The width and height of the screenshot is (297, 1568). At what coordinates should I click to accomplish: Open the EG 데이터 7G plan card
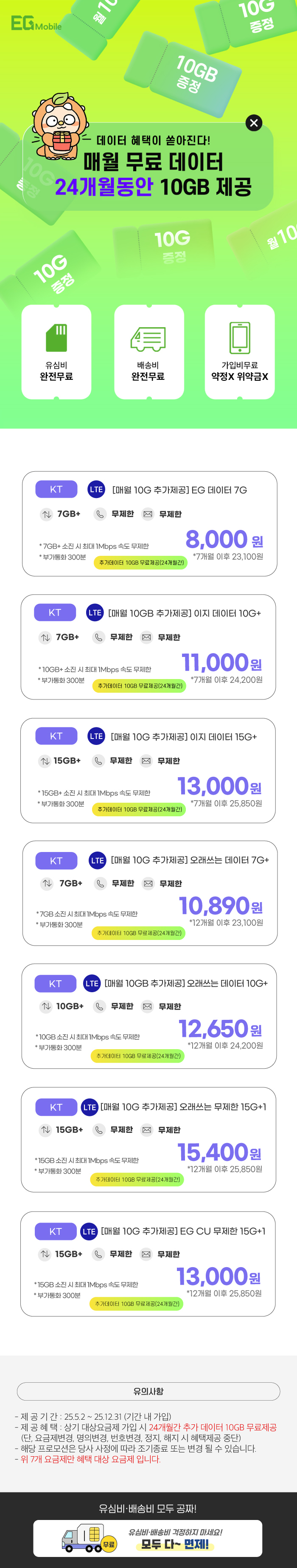coord(149,524)
